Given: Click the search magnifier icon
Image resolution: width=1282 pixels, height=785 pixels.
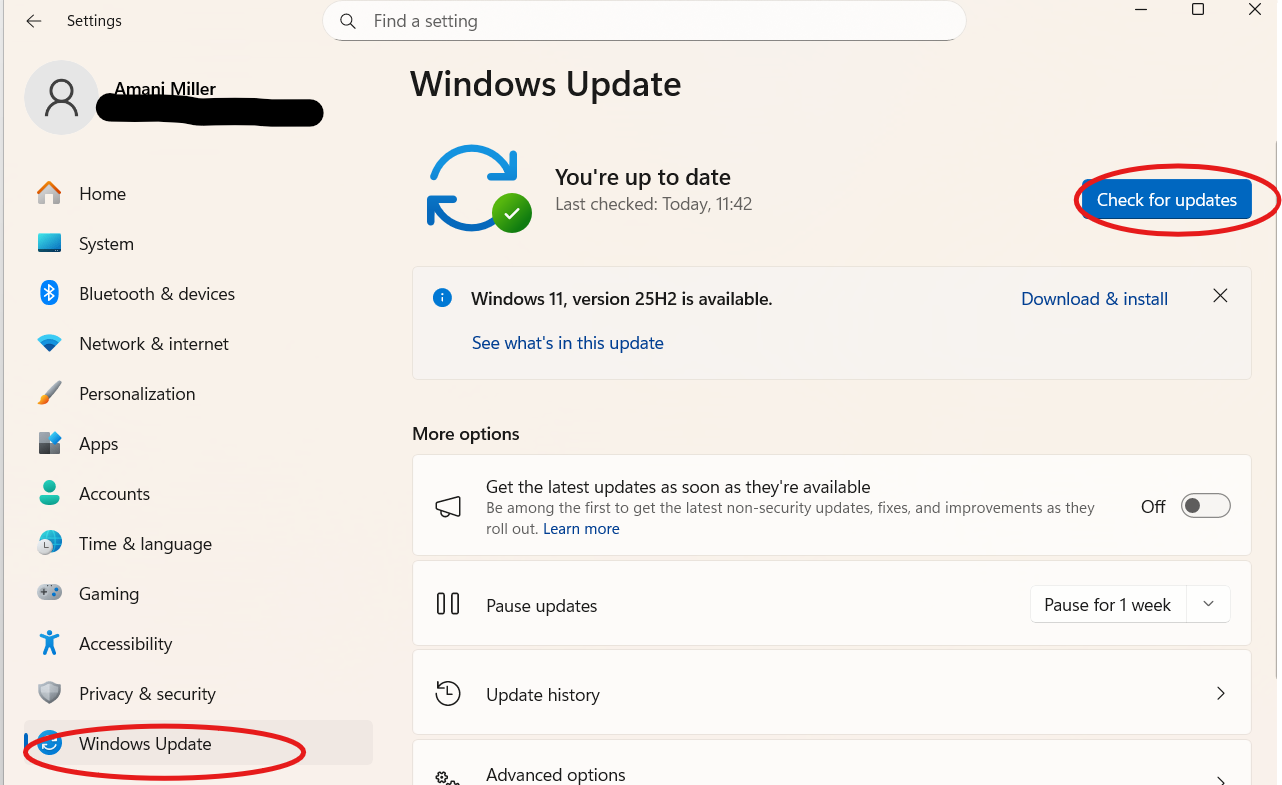Looking at the screenshot, I should coord(348,21).
